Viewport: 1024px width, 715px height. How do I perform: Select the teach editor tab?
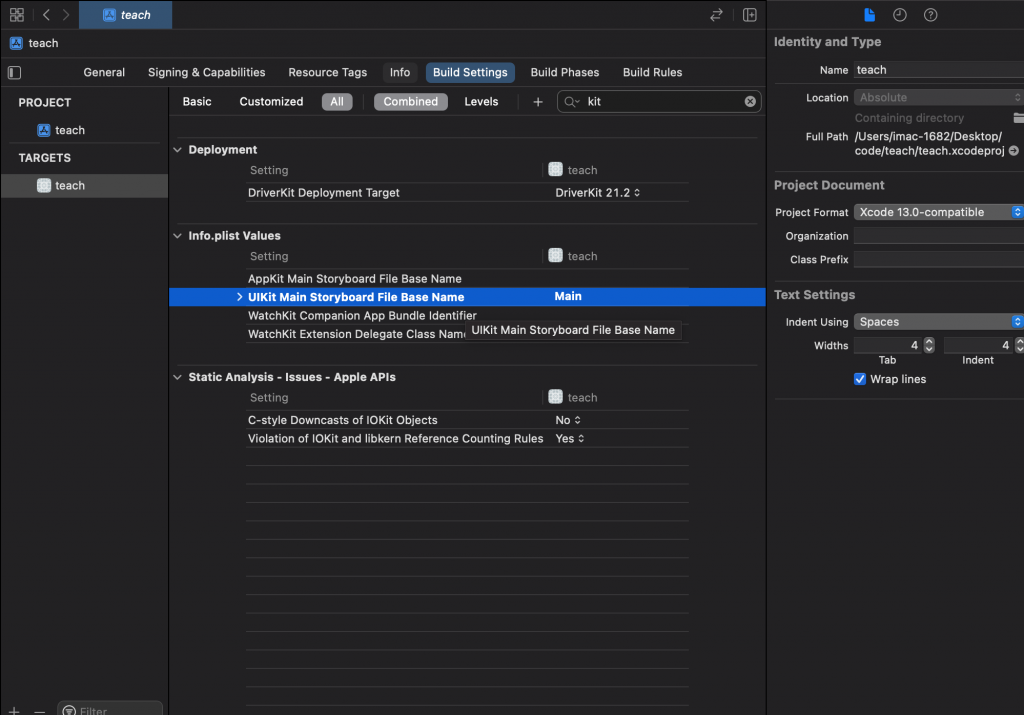pos(126,15)
